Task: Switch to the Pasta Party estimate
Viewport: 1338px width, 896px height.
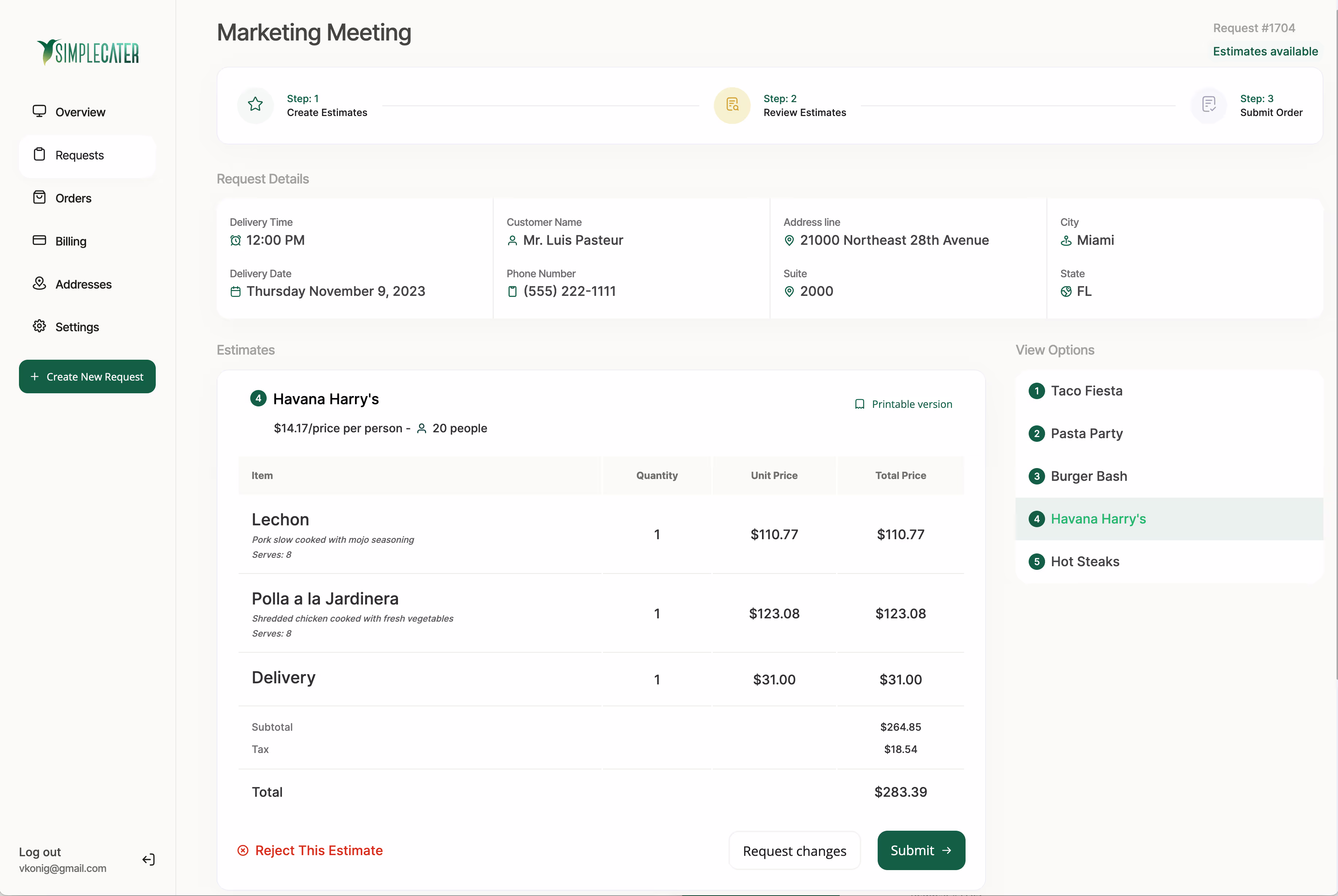Action: pos(1086,434)
